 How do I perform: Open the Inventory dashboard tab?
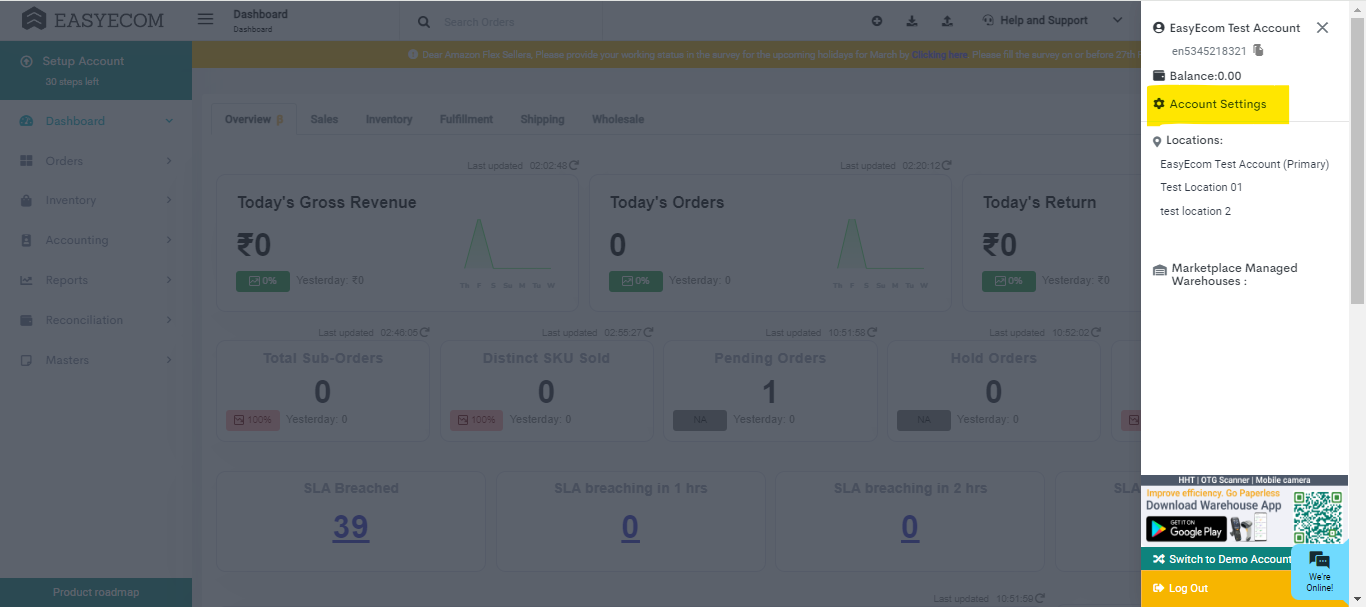389,119
